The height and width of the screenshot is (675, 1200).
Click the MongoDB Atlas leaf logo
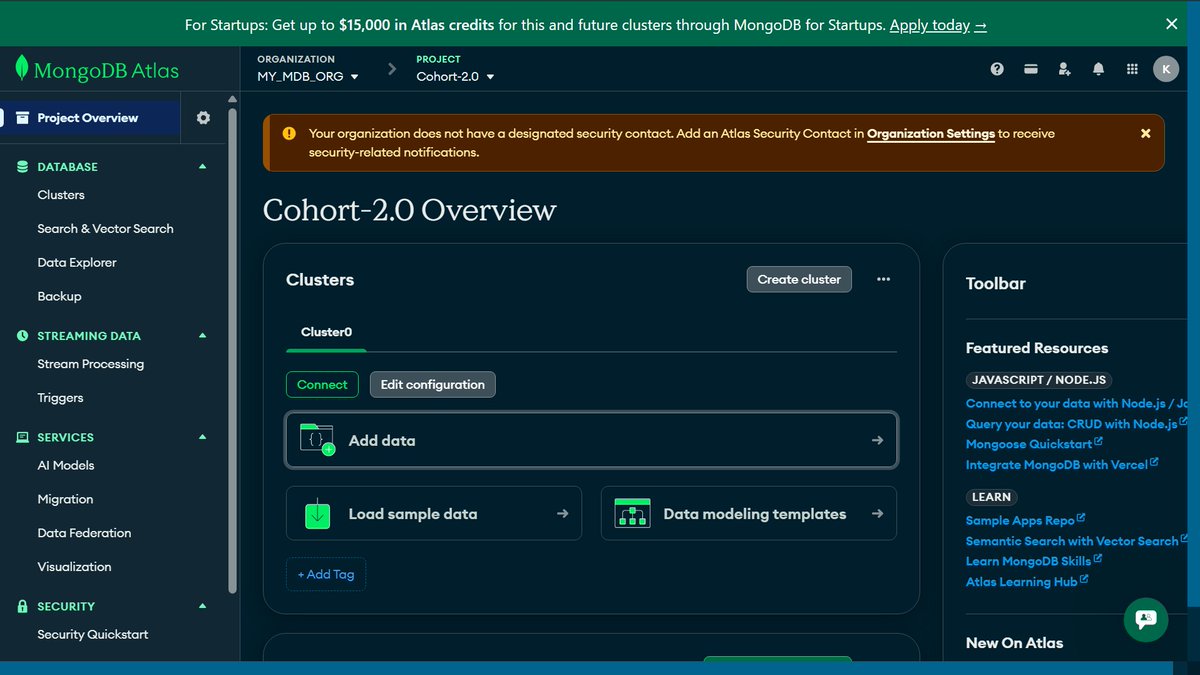pos(21,69)
